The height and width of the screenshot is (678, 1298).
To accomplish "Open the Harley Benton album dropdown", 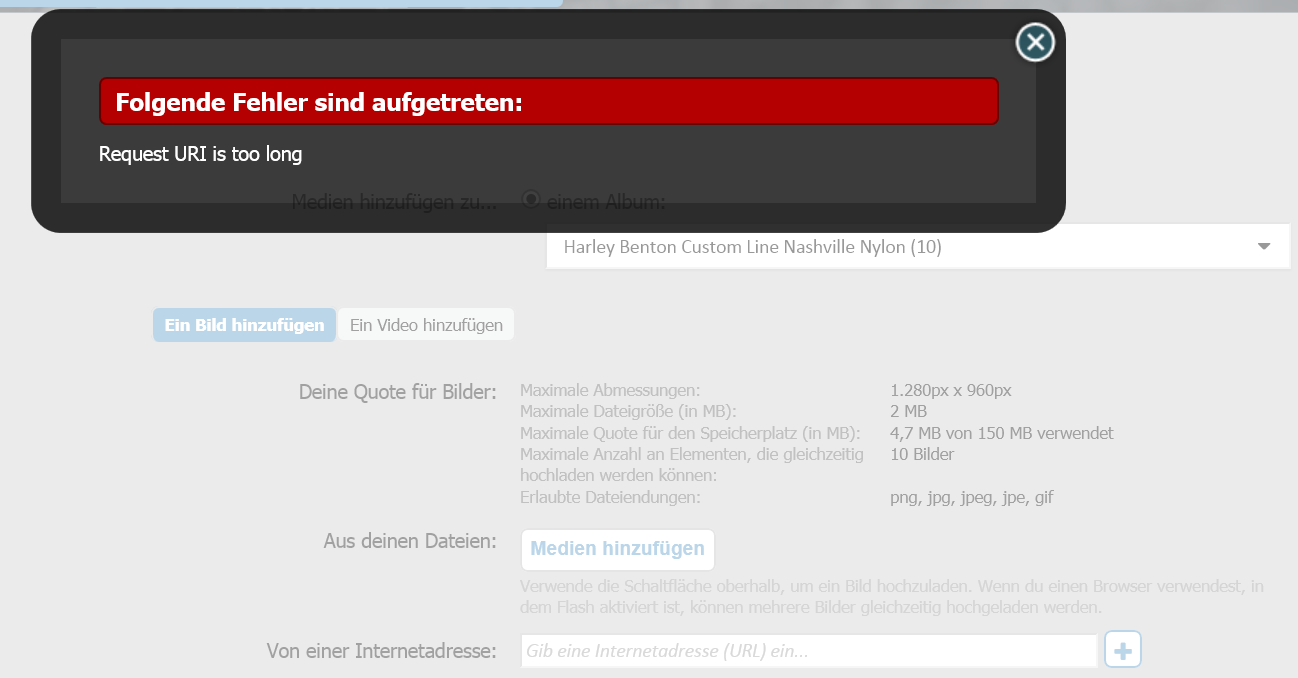I will pyautogui.click(x=918, y=246).
